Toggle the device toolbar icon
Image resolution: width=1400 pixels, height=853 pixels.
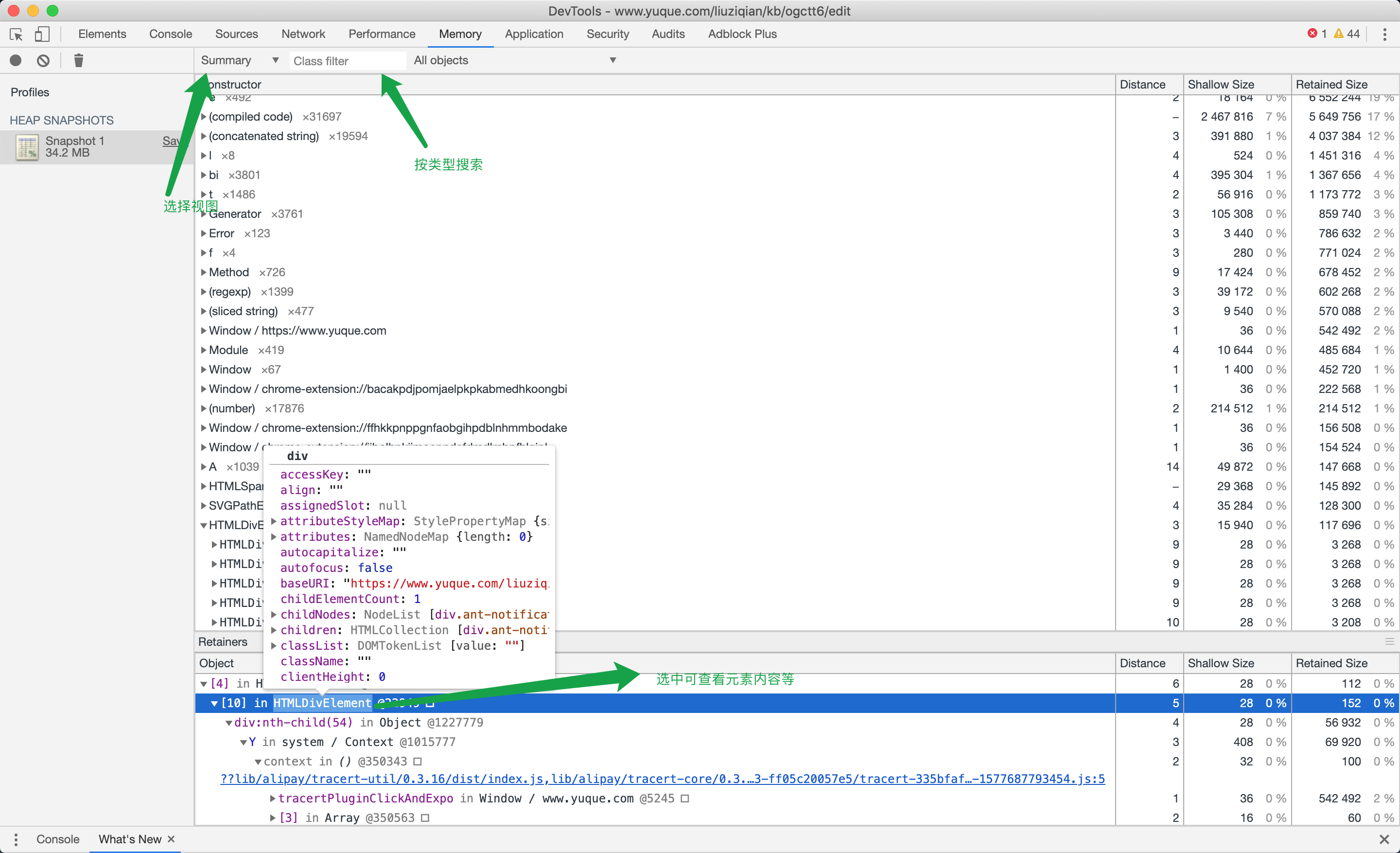[x=41, y=34]
